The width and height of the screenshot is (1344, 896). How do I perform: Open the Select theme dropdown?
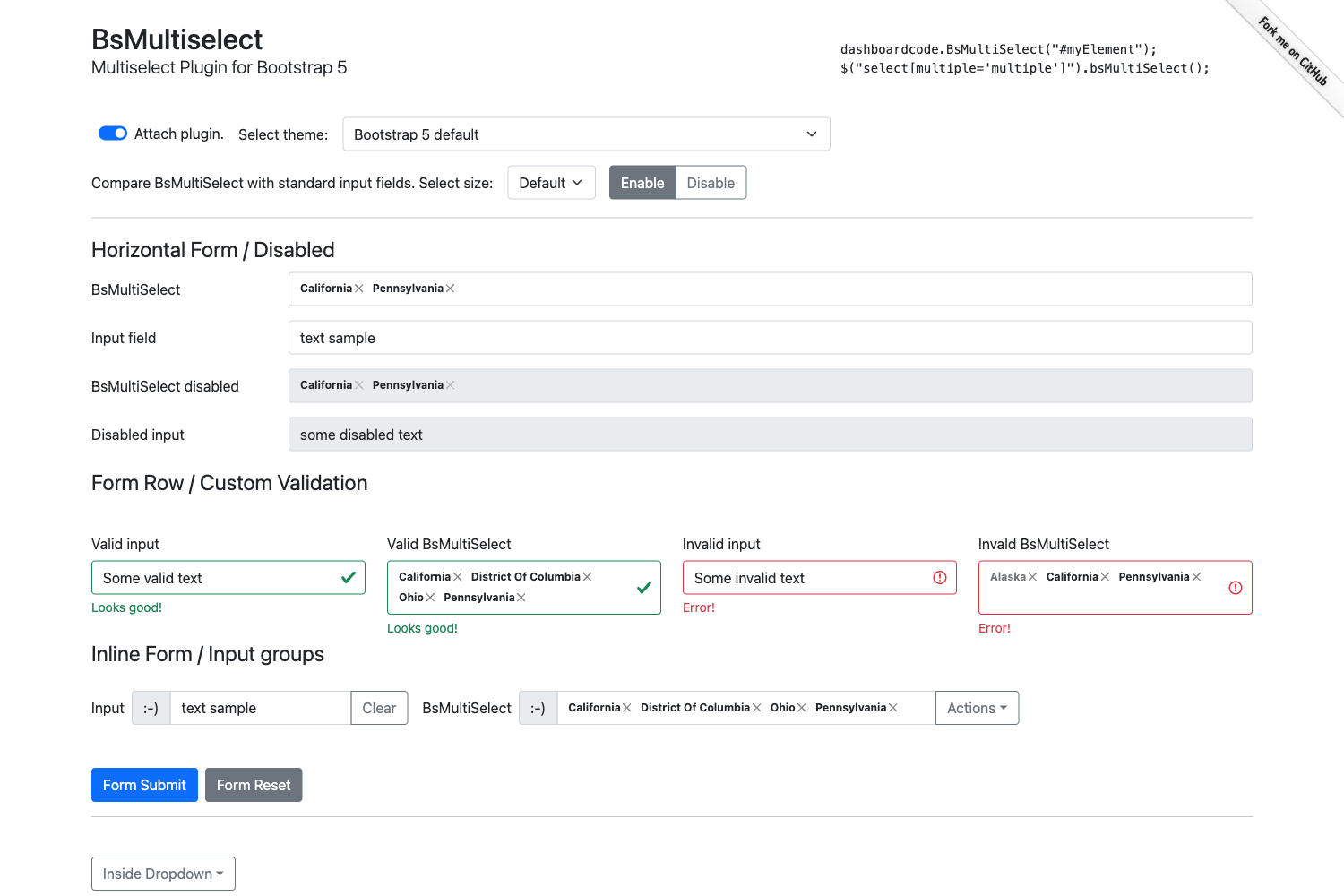586,134
